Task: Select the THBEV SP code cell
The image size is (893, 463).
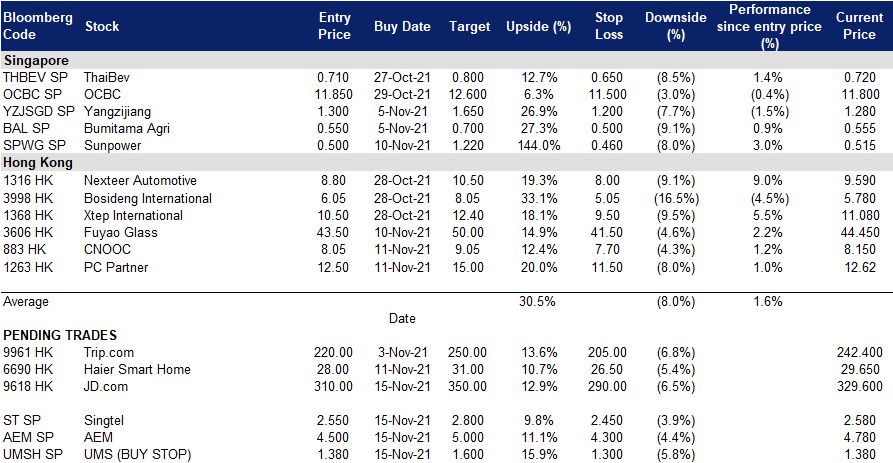Action: click(x=35, y=77)
